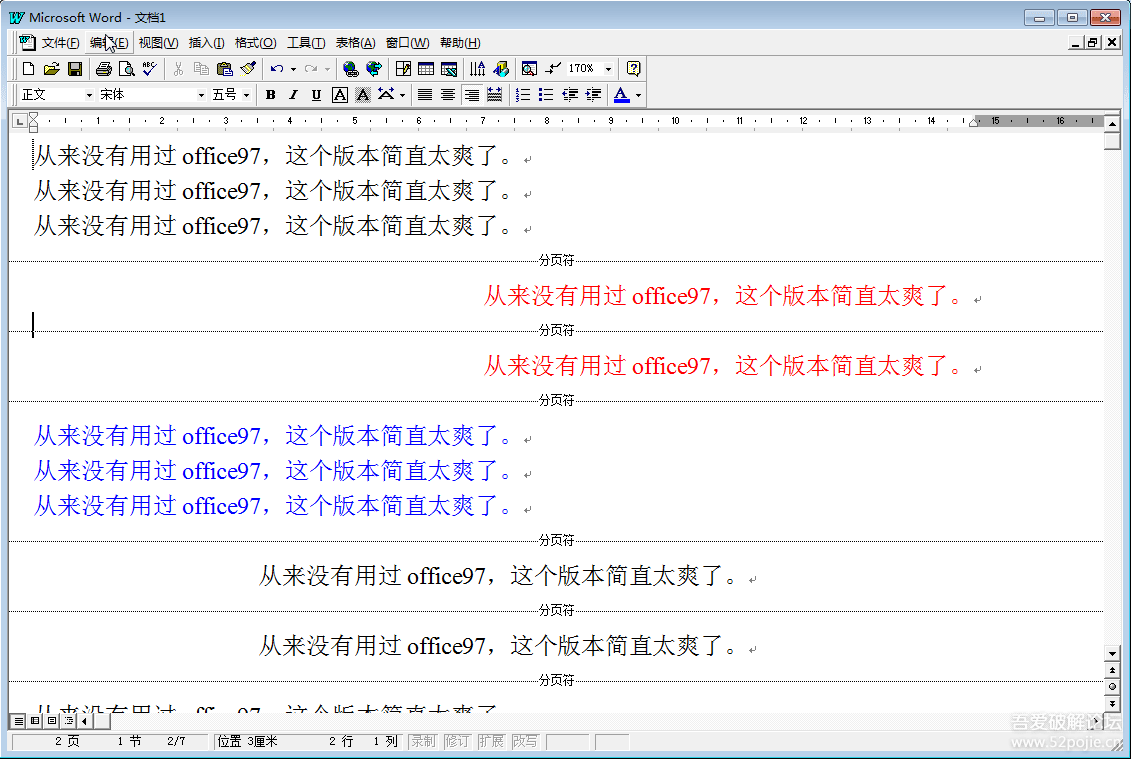Open the 表格(A) menu
This screenshot has height=759, width=1131.
point(356,43)
